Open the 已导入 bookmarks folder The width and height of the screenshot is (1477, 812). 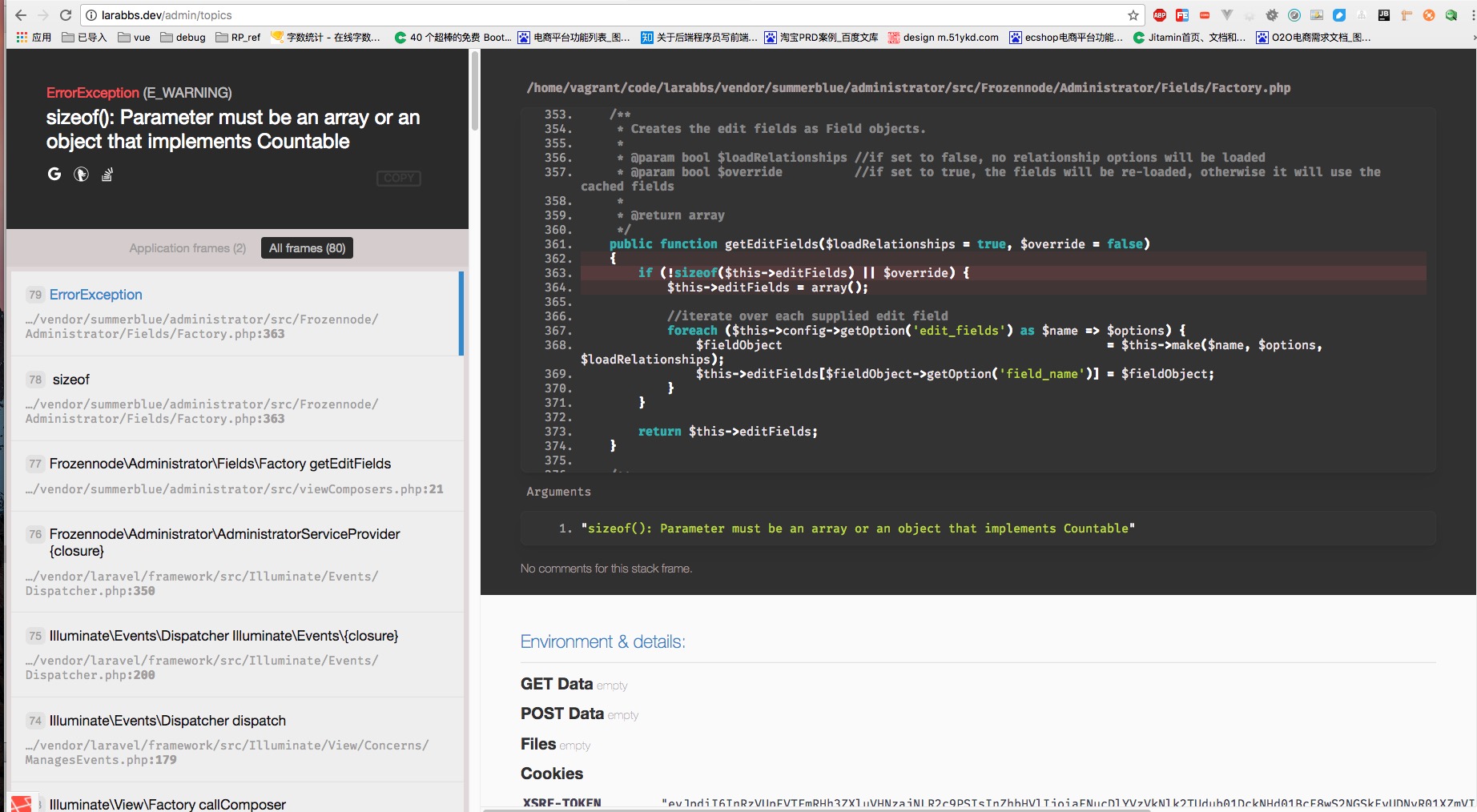(x=84, y=37)
